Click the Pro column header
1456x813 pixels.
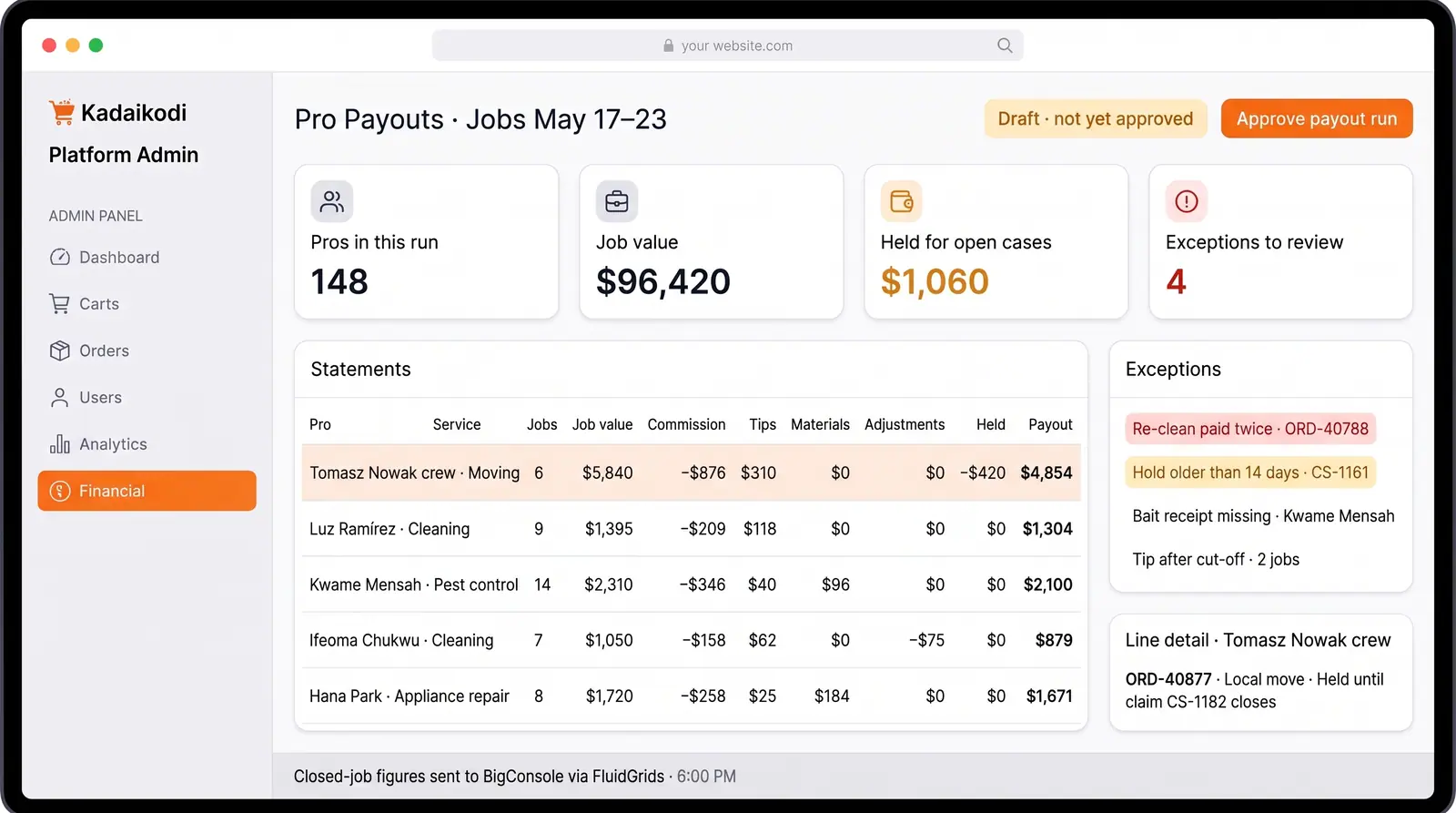pos(320,424)
